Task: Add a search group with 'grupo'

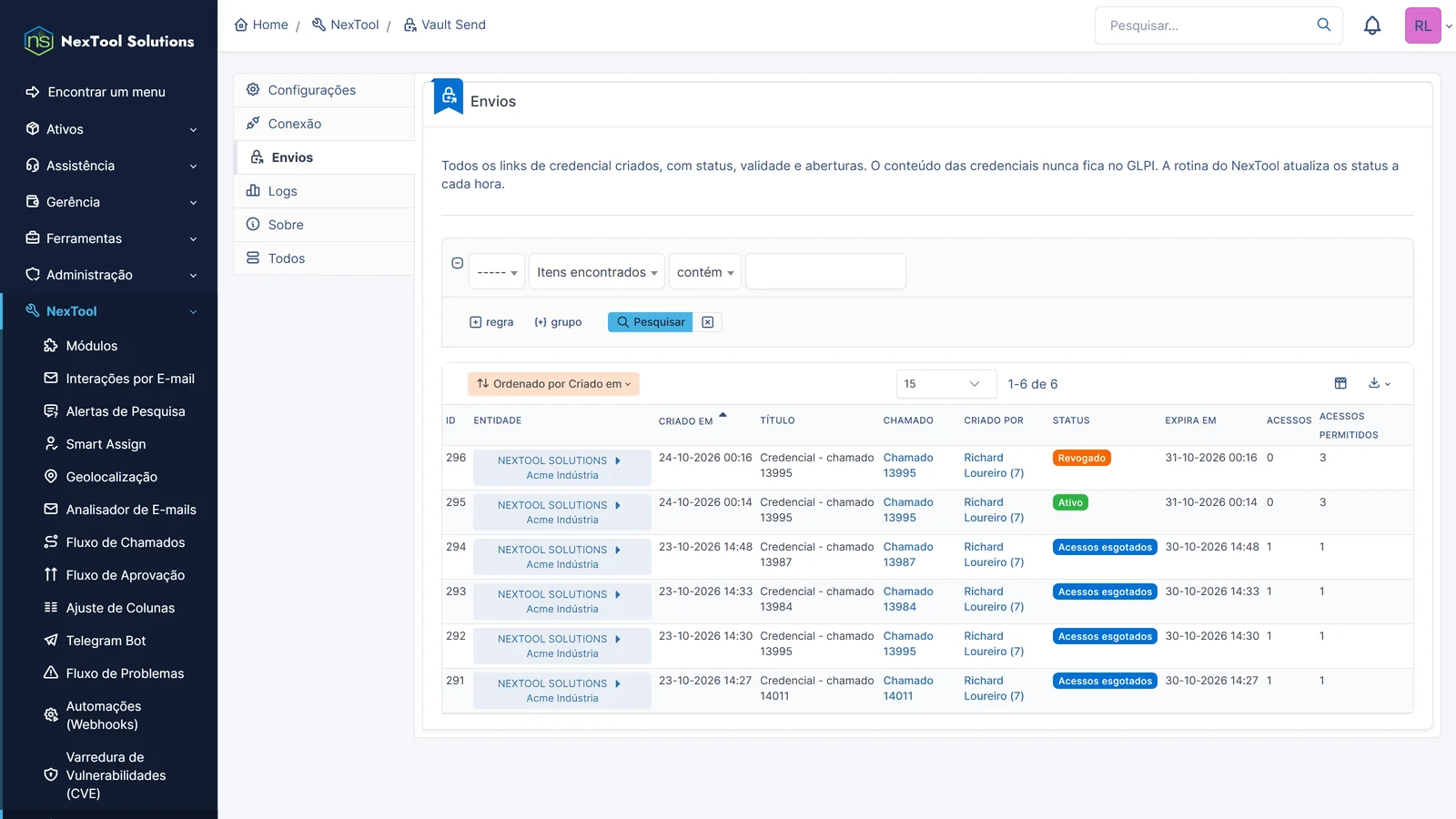Action: pos(558,322)
